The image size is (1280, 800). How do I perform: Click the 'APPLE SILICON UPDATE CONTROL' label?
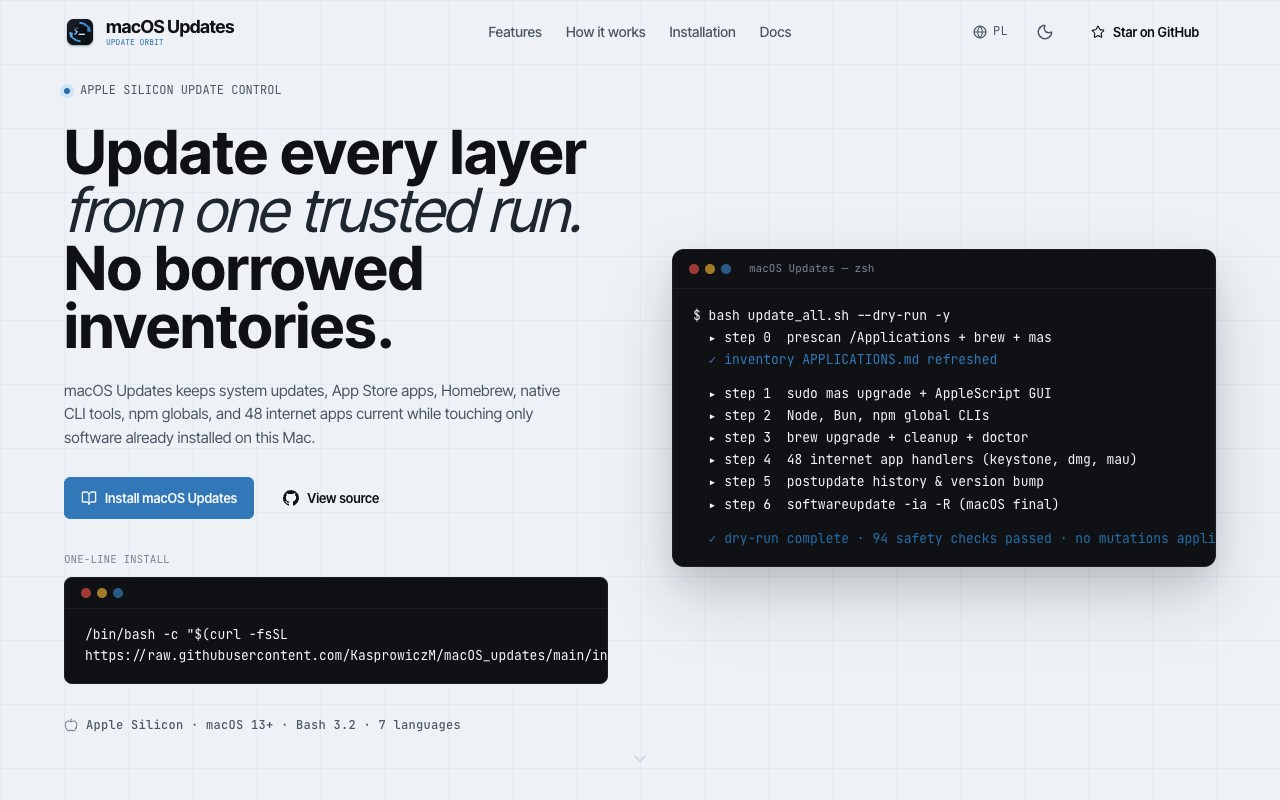coord(181,90)
